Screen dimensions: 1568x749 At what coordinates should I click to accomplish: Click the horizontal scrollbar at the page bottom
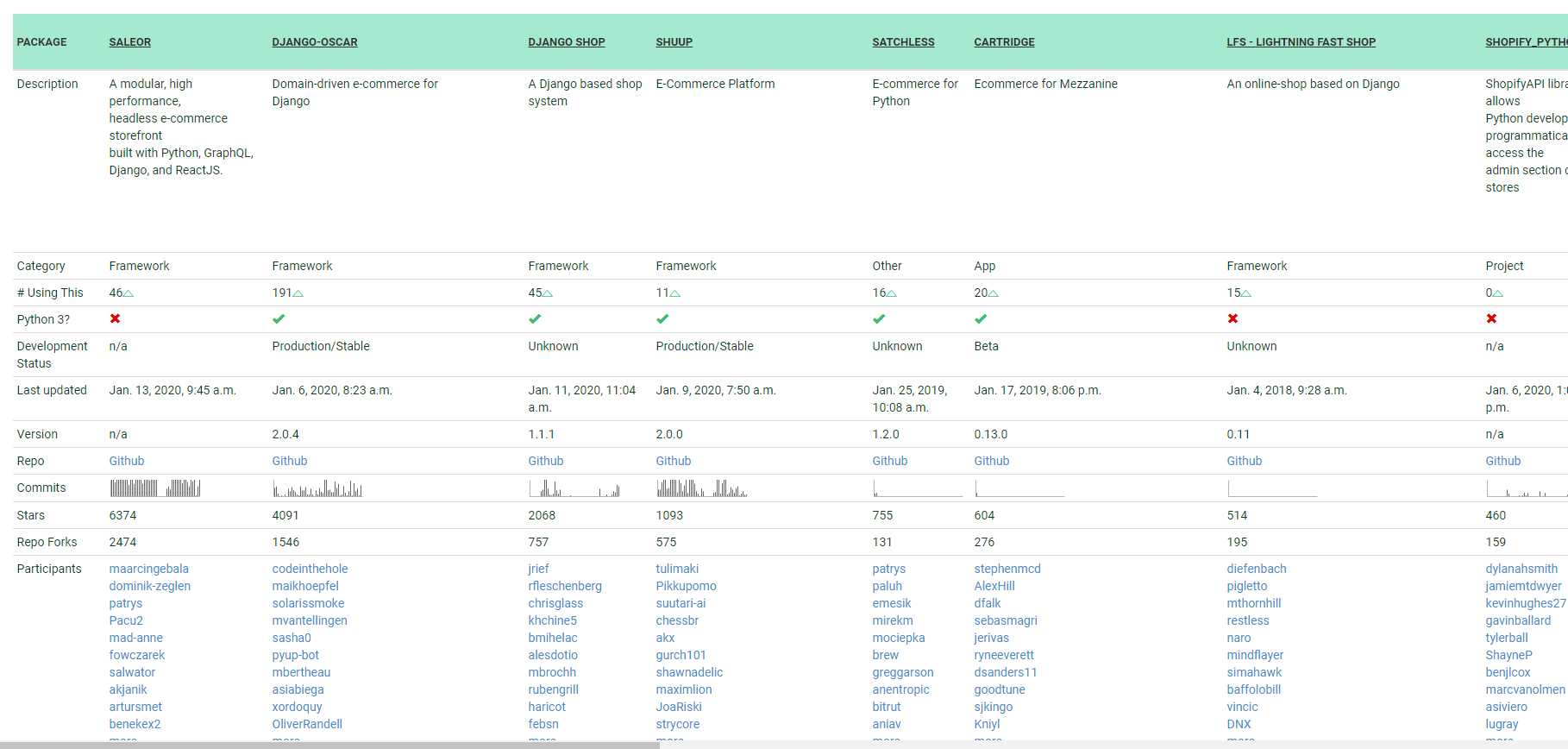(329, 745)
